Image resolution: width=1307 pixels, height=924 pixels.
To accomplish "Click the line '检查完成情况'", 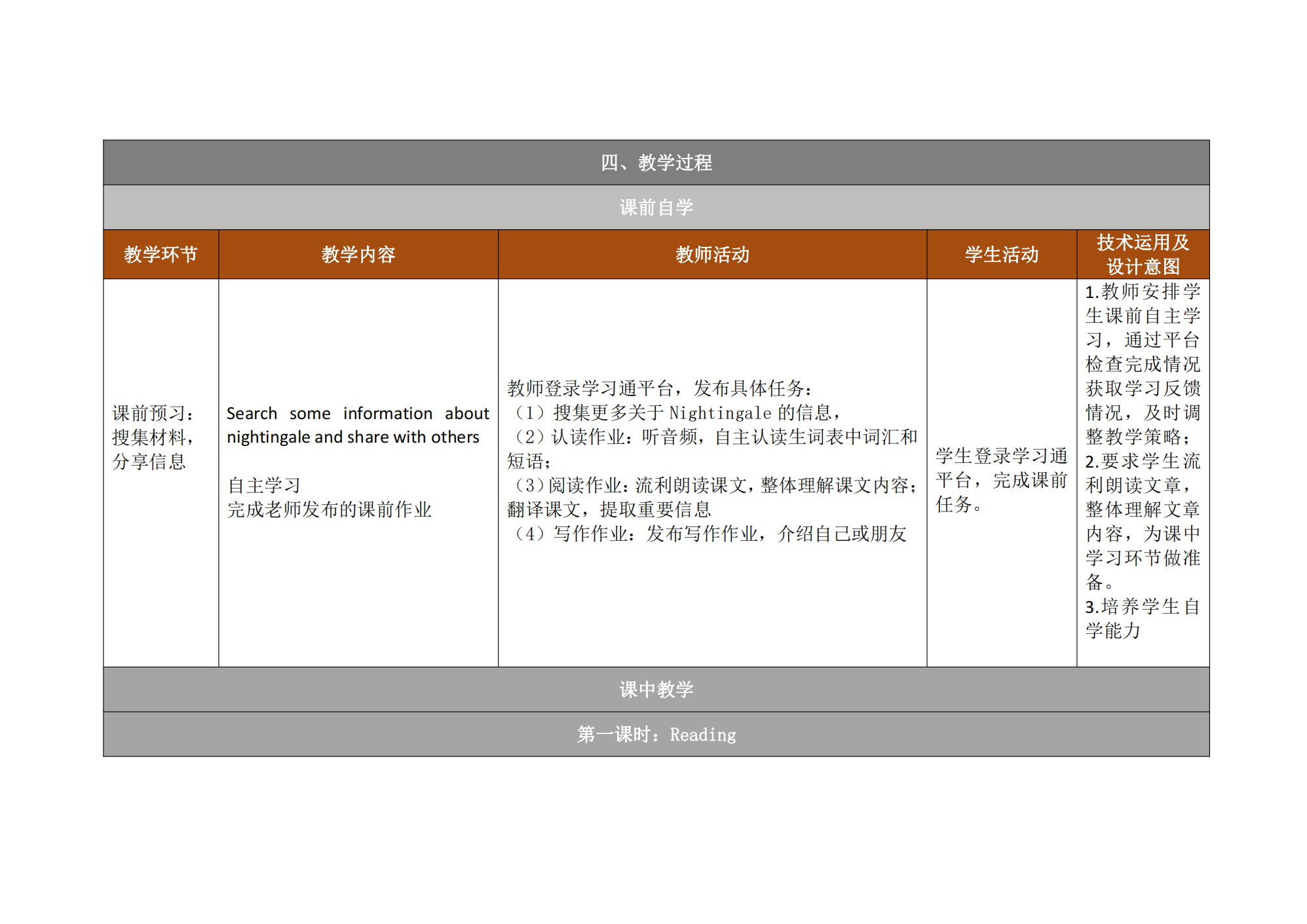I will click(x=1143, y=365).
